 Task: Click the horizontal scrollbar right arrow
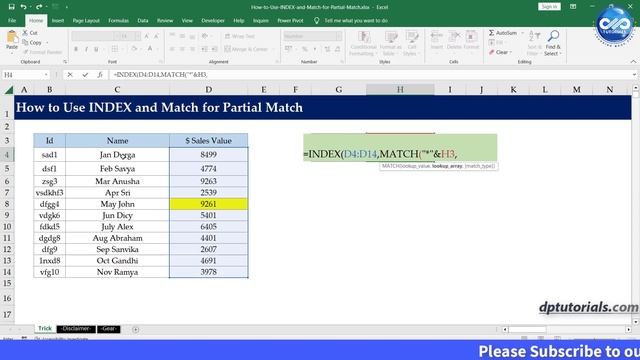(629, 329)
